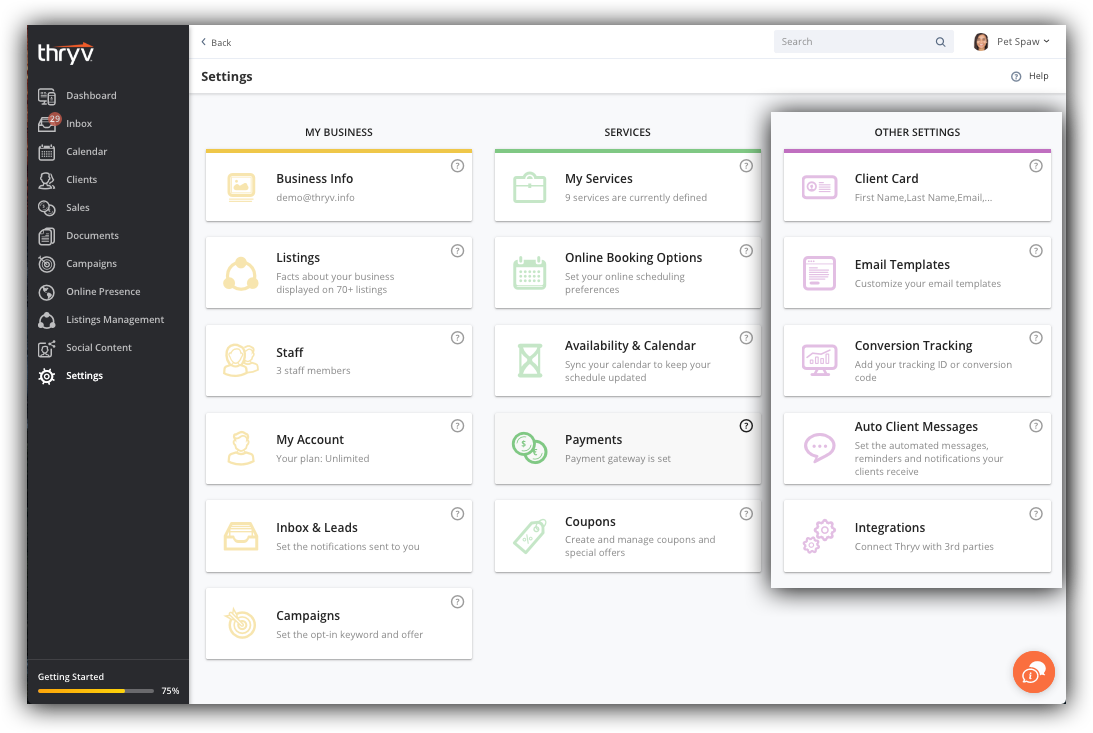Click 'Connect Thryv with 3rd parties' text
The width and height of the screenshot is (1093, 733).
[x=924, y=547]
